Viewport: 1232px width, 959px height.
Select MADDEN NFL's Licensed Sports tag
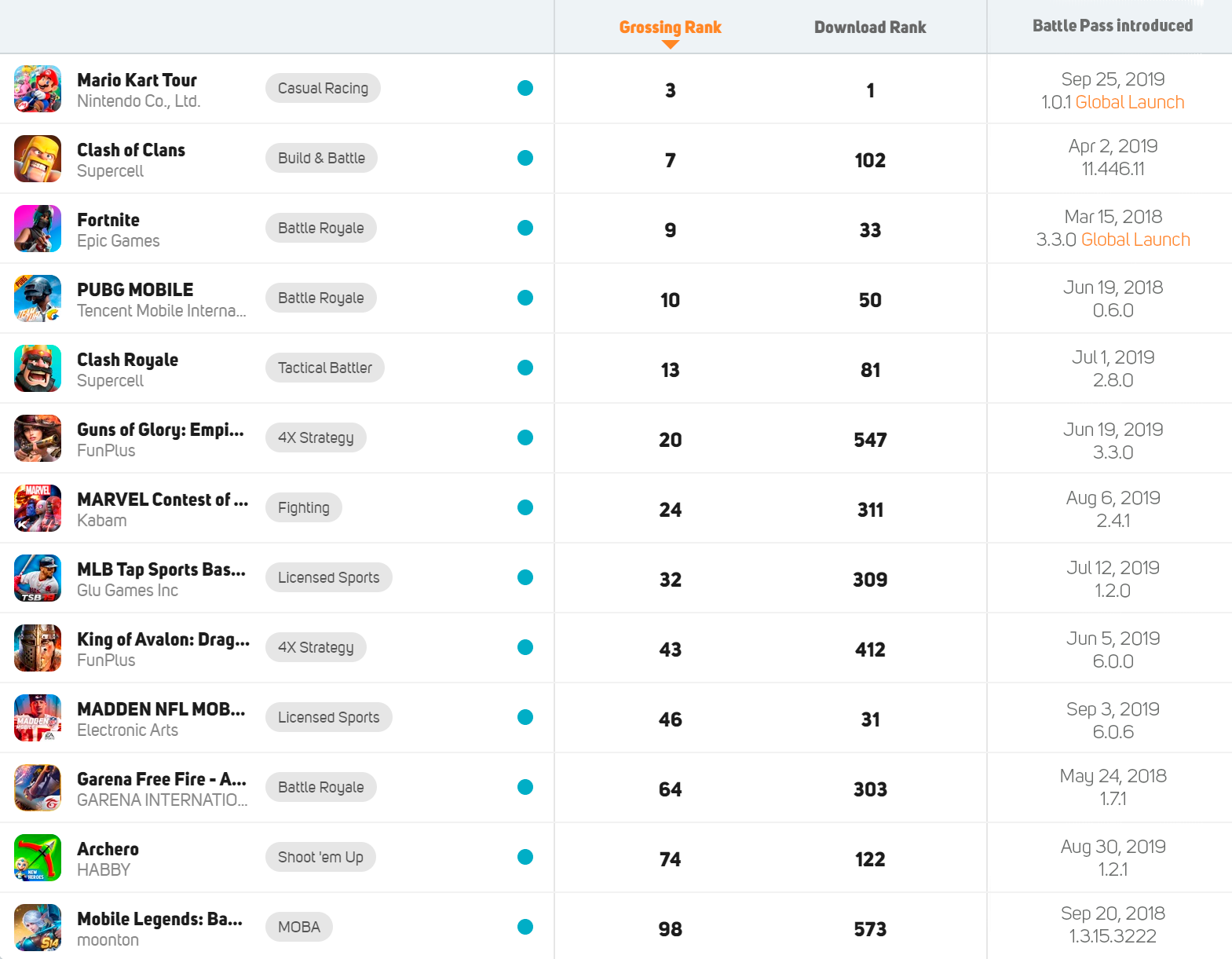[x=328, y=717]
